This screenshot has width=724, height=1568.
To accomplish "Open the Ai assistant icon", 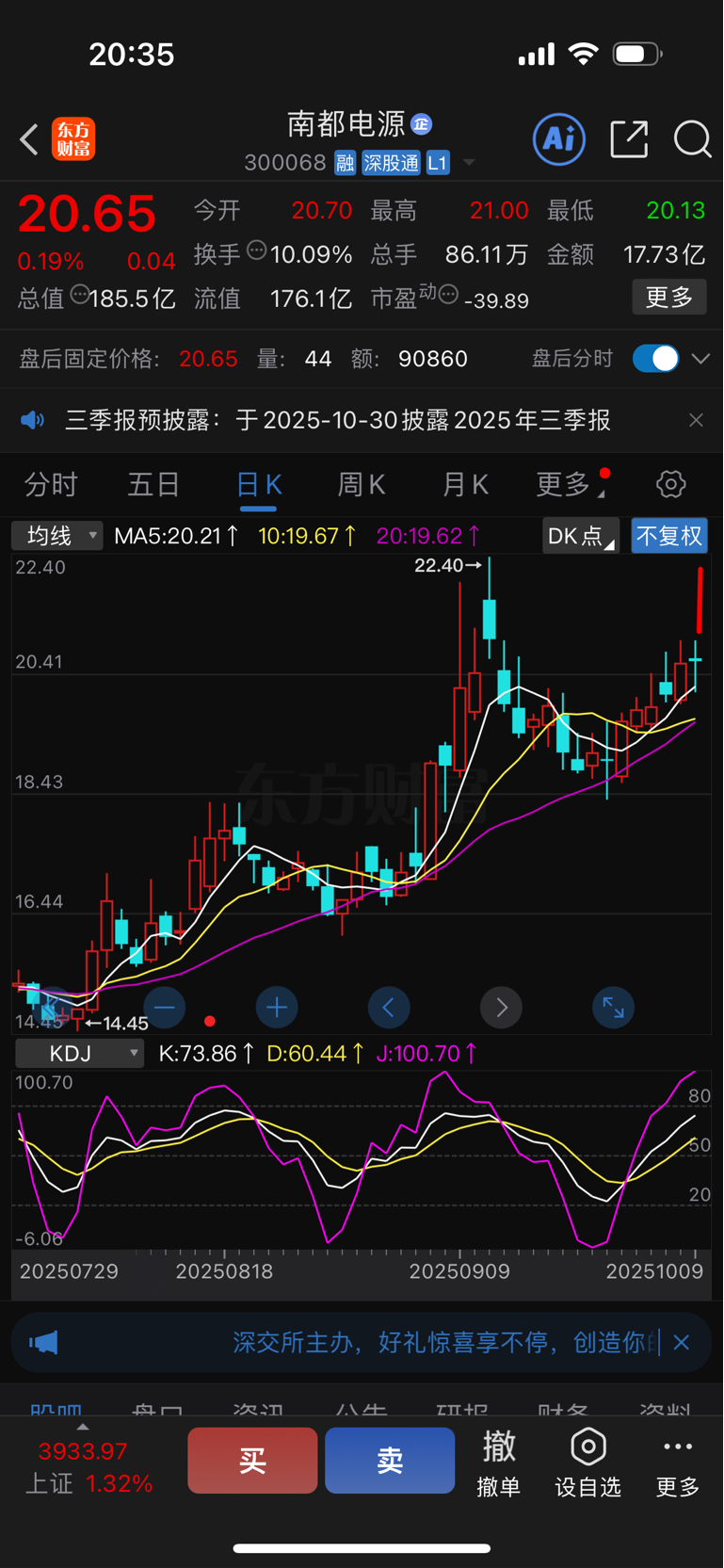I will click(x=559, y=139).
